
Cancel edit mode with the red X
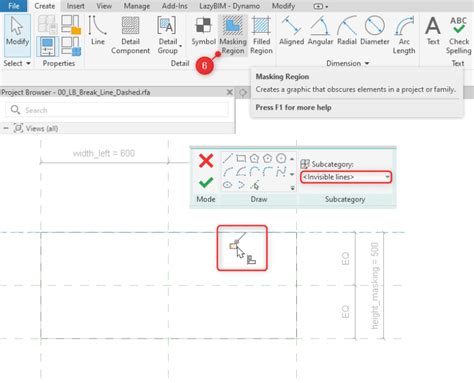tap(206, 160)
